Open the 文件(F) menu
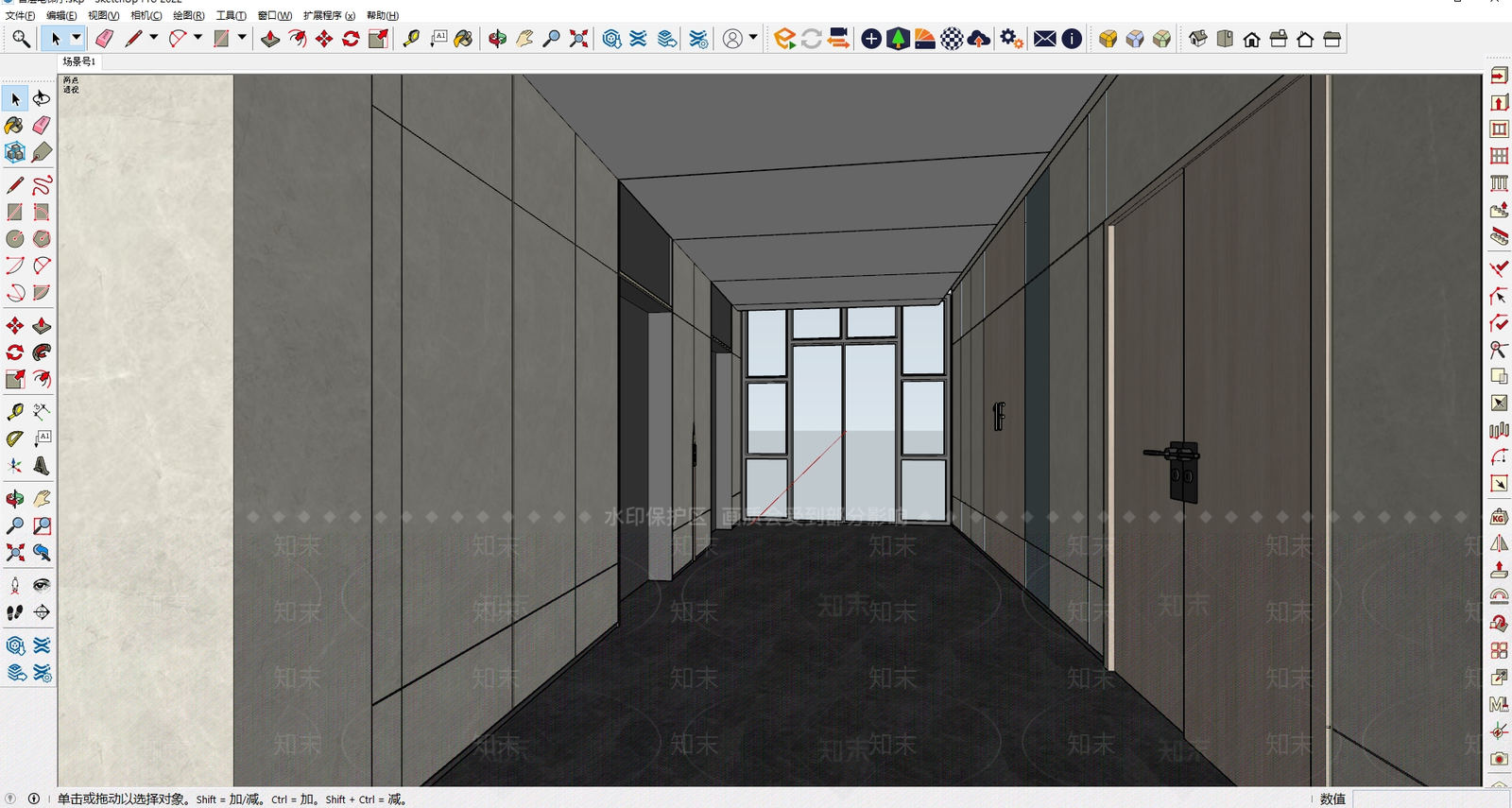Screen dimensions: 1512x808 pyautogui.click(x=20, y=15)
